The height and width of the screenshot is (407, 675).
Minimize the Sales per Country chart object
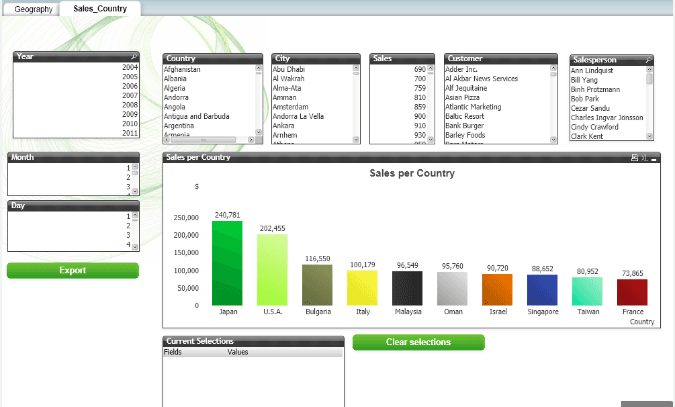(x=654, y=158)
